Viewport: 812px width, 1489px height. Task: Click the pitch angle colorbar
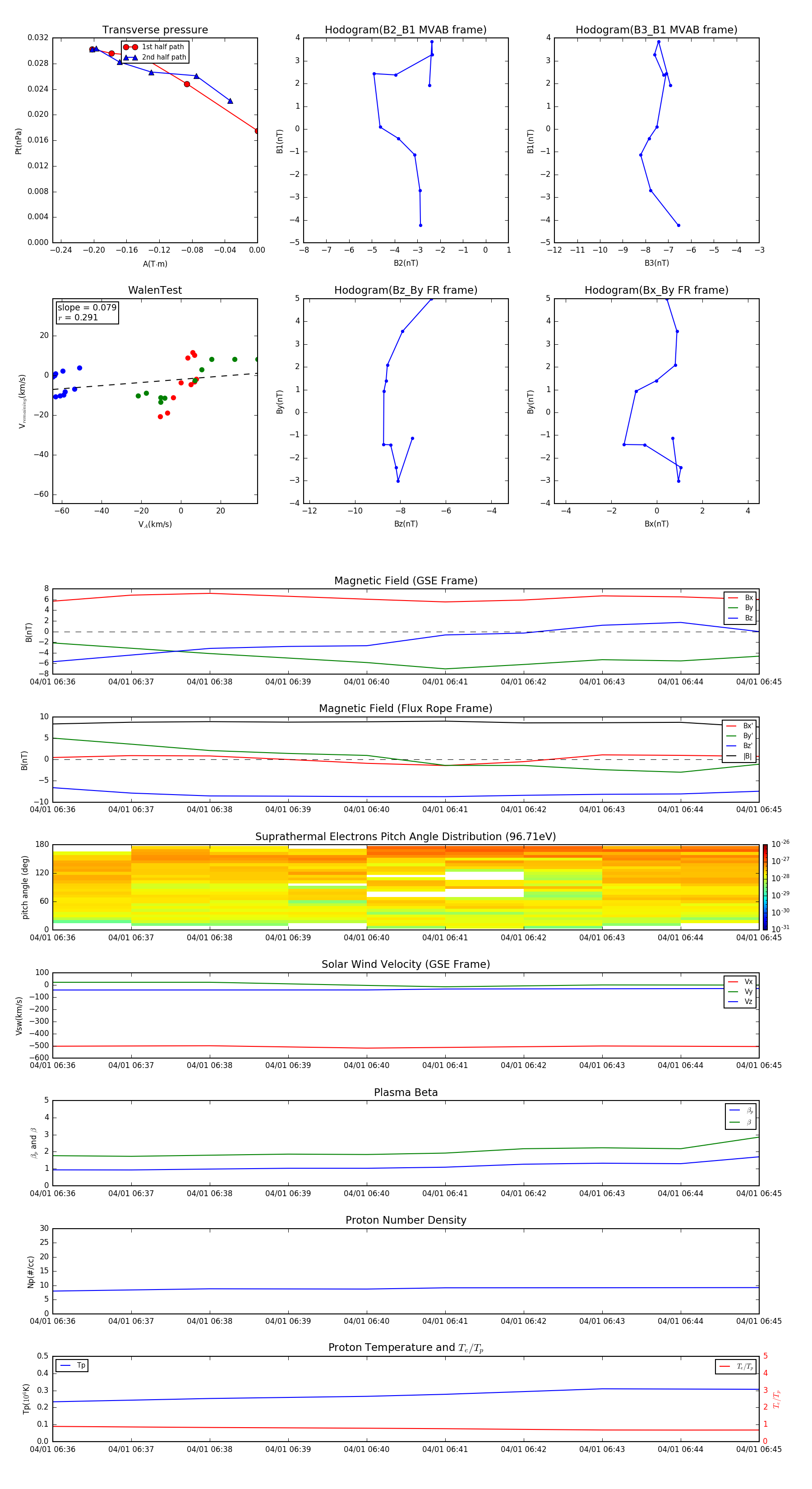coord(765,887)
